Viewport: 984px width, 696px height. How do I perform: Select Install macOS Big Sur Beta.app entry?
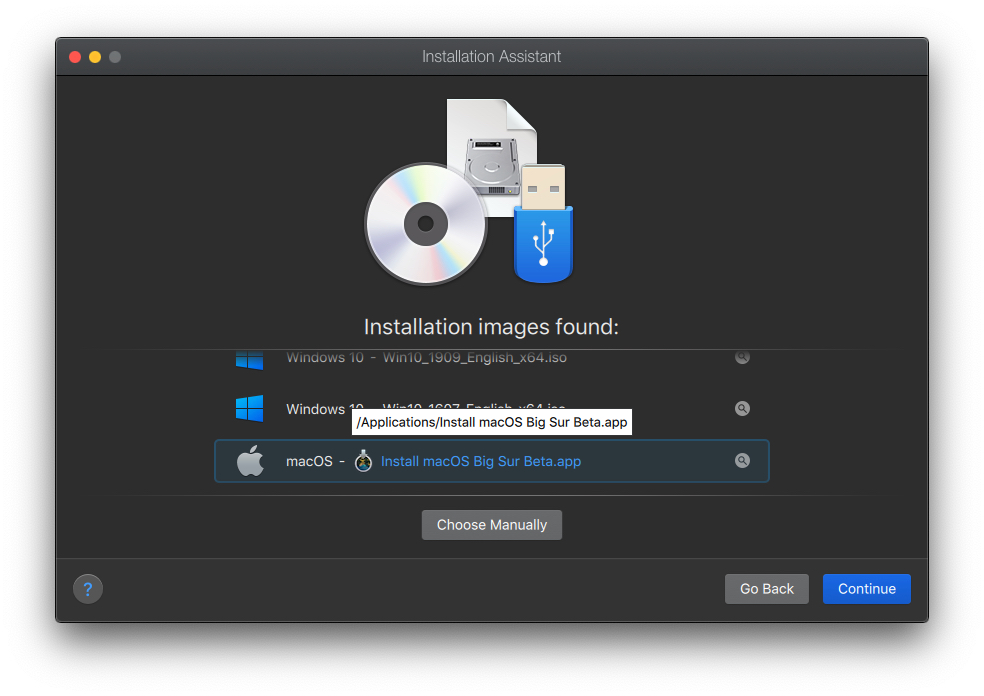click(491, 461)
